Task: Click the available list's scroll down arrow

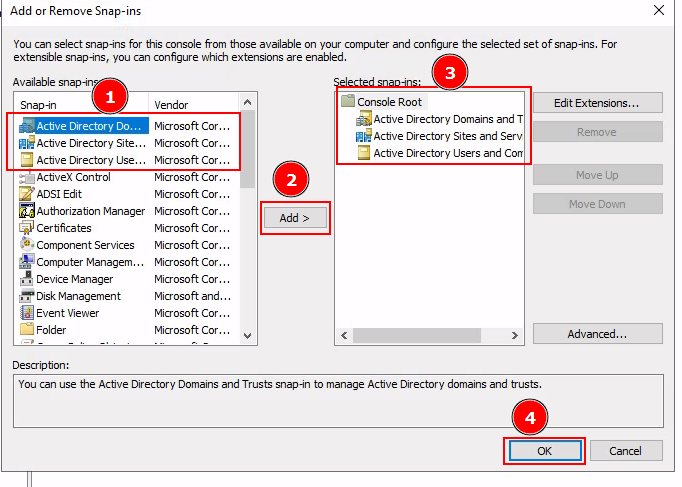Action: pyautogui.click(x=247, y=336)
